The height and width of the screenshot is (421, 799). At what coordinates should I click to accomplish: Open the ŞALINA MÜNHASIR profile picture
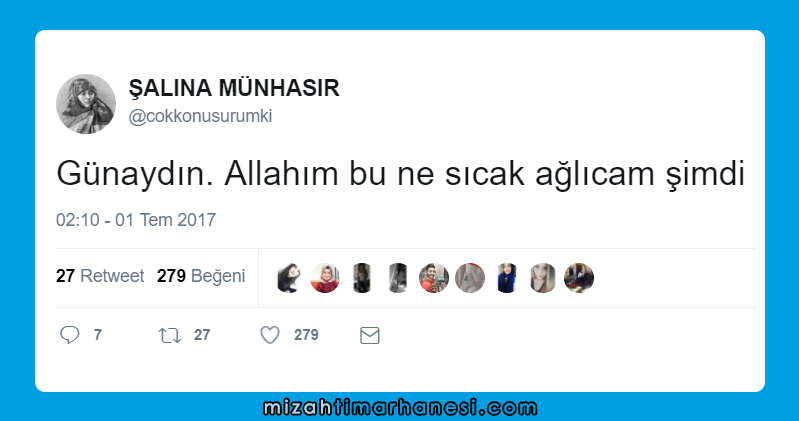pyautogui.click(x=86, y=104)
